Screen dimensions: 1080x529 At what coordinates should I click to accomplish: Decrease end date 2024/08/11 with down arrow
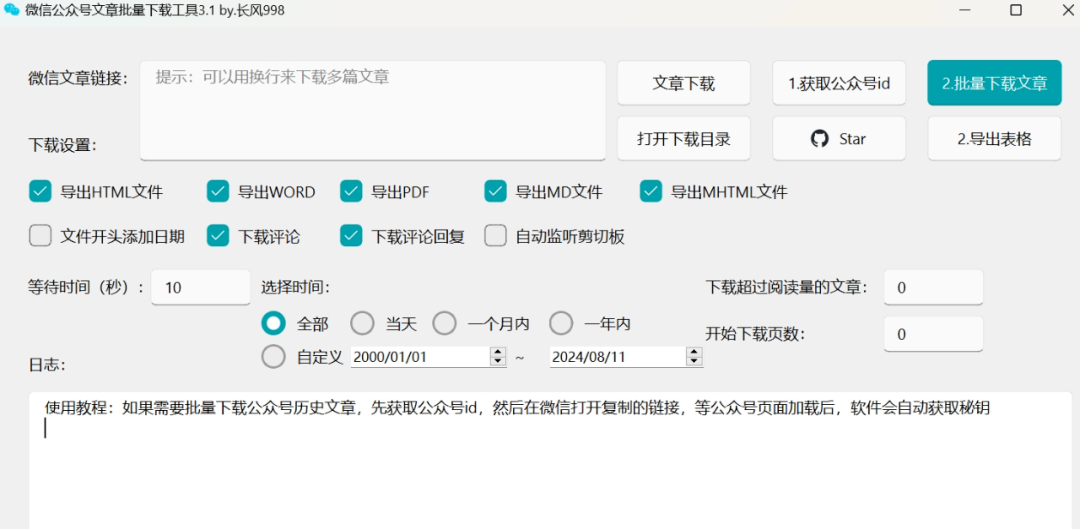coord(694,362)
